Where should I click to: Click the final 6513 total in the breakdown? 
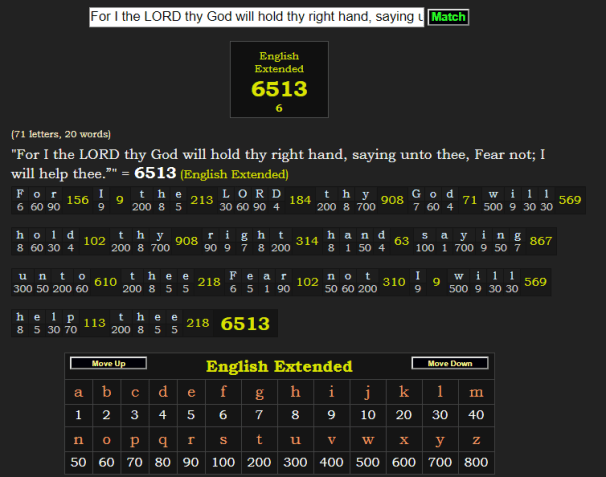click(x=245, y=323)
